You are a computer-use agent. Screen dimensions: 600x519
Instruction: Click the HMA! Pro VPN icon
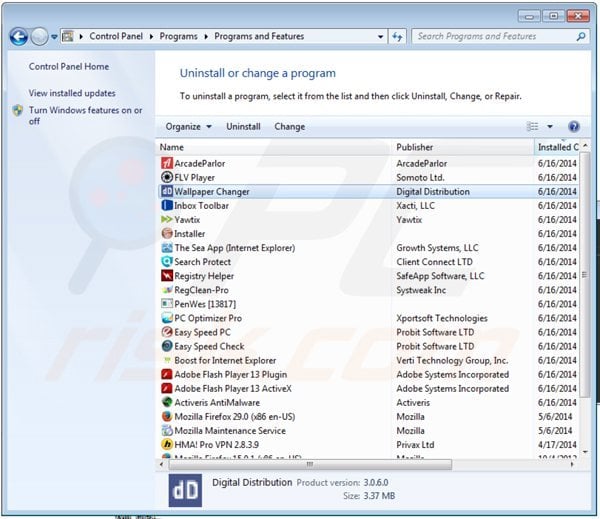167,444
